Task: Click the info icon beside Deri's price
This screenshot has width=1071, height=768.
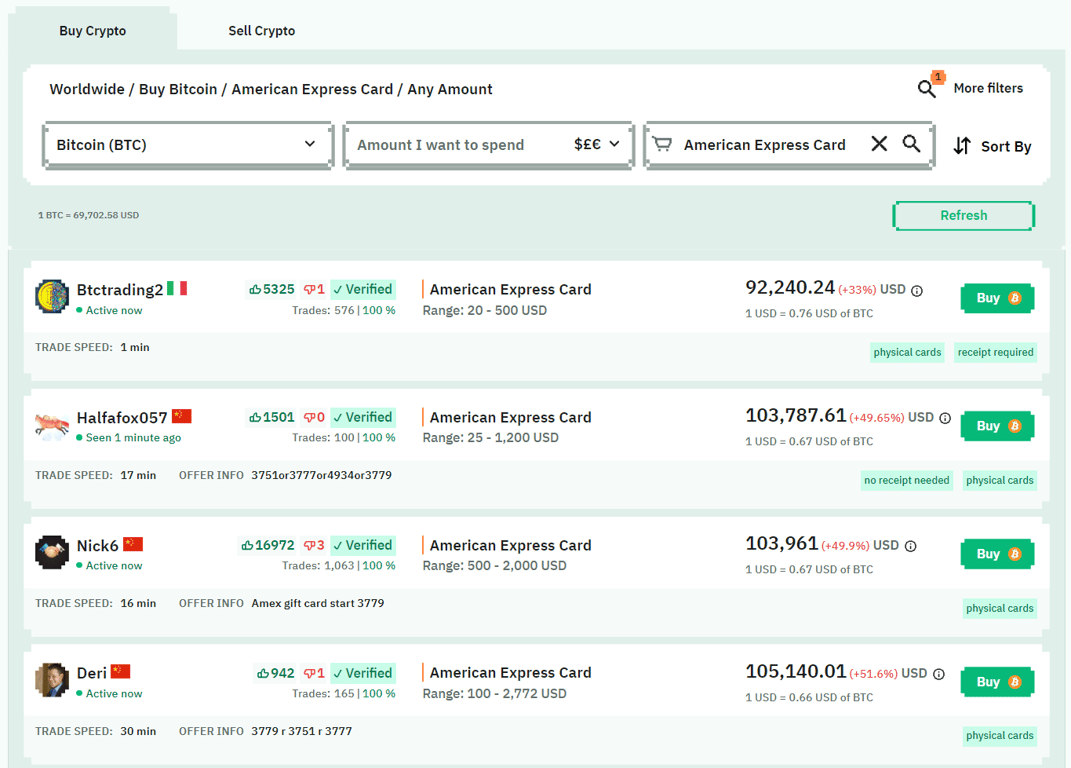Action: 938,673
